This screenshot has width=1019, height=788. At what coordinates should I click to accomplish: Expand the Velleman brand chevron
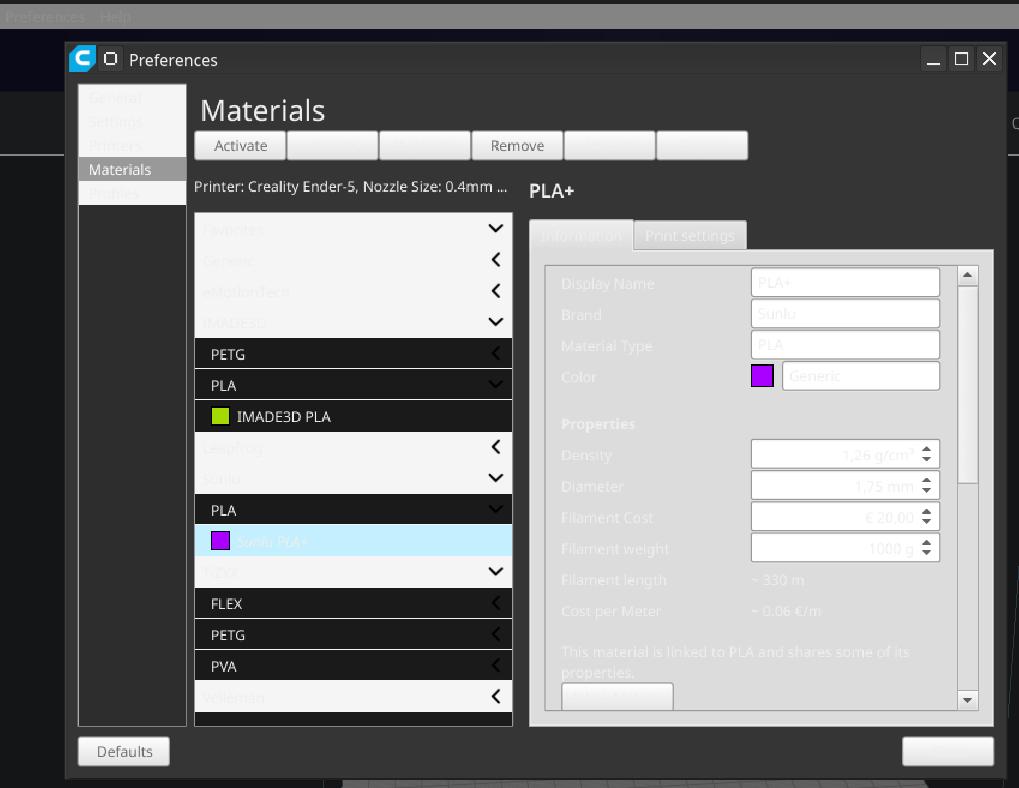[496, 697]
